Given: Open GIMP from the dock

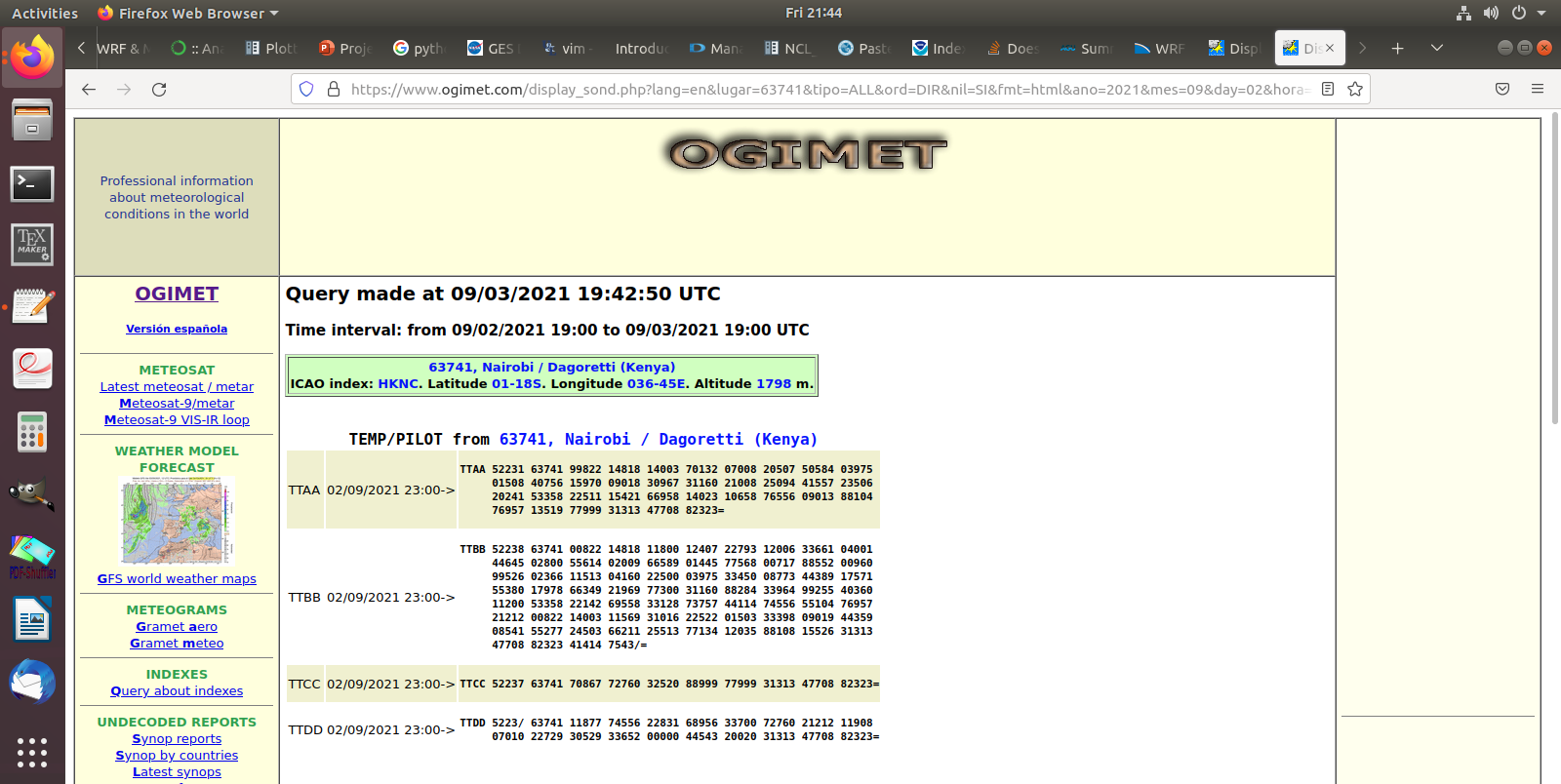Looking at the screenshot, I should click(32, 493).
